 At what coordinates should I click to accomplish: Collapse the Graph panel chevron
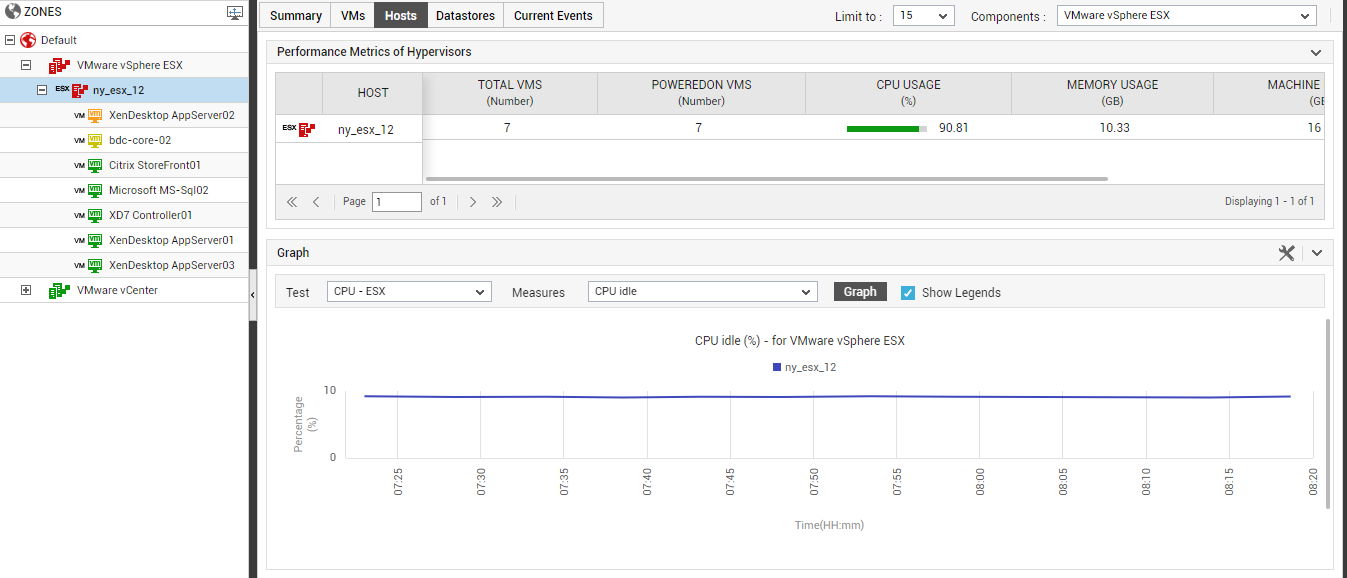tap(1317, 253)
